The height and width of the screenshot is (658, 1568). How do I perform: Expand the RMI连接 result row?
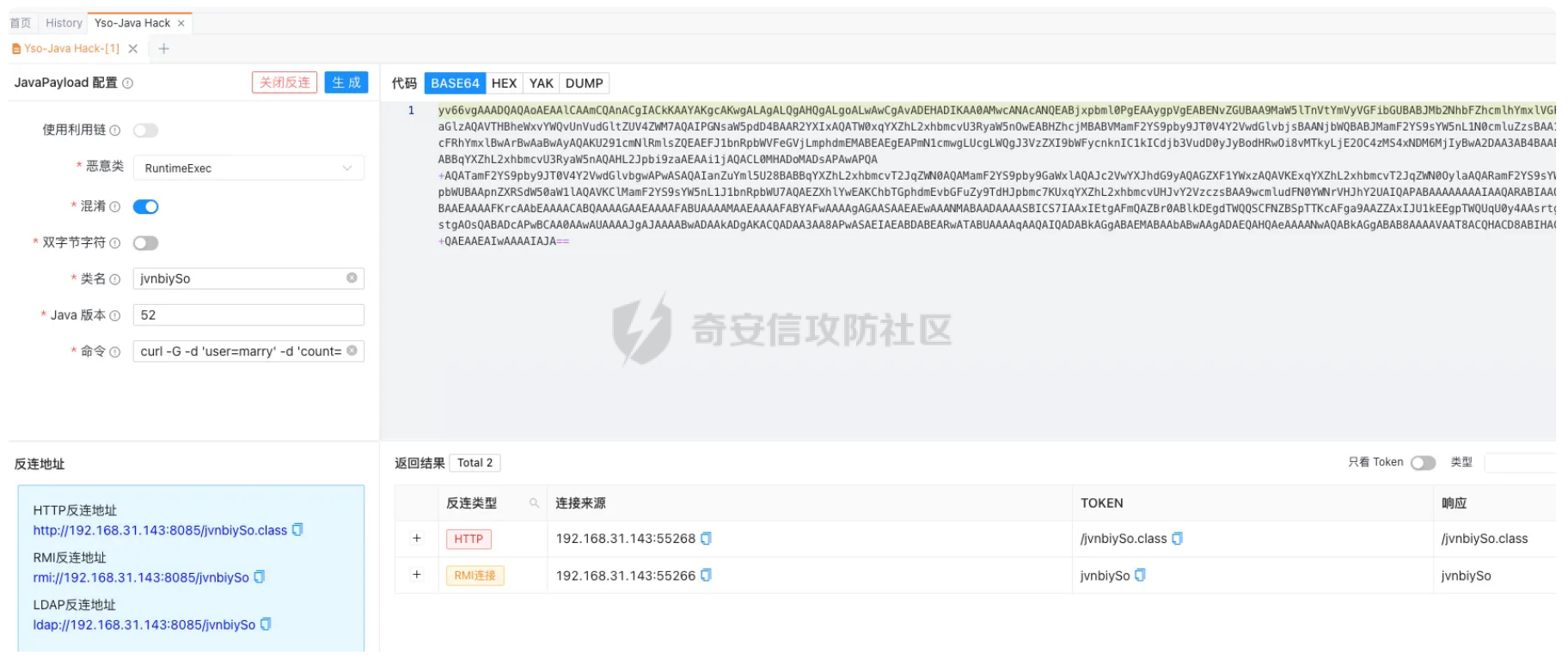pos(417,575)
